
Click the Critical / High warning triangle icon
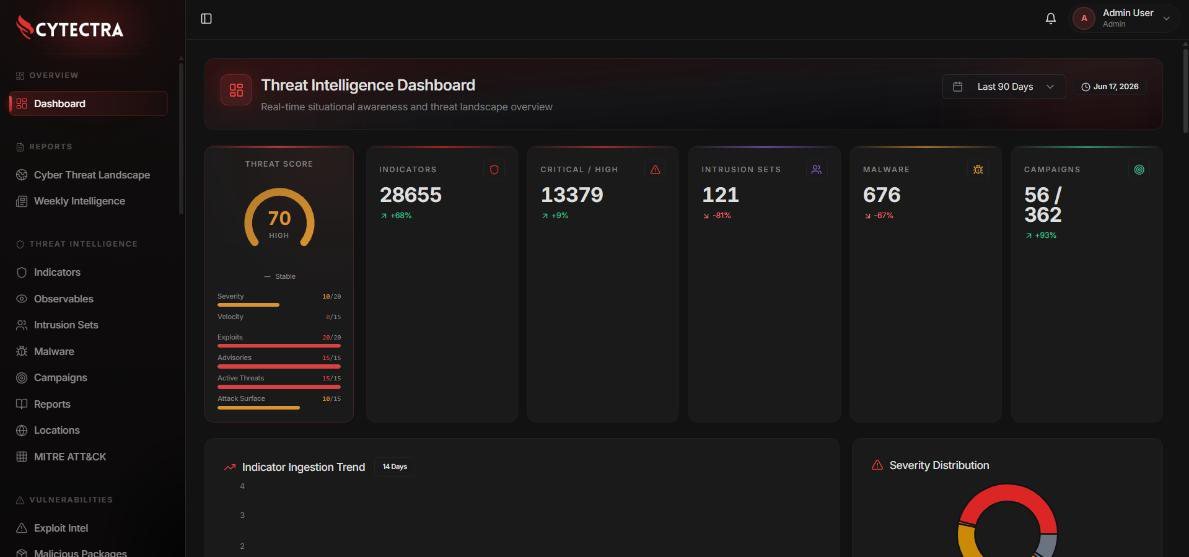point(655,170)
